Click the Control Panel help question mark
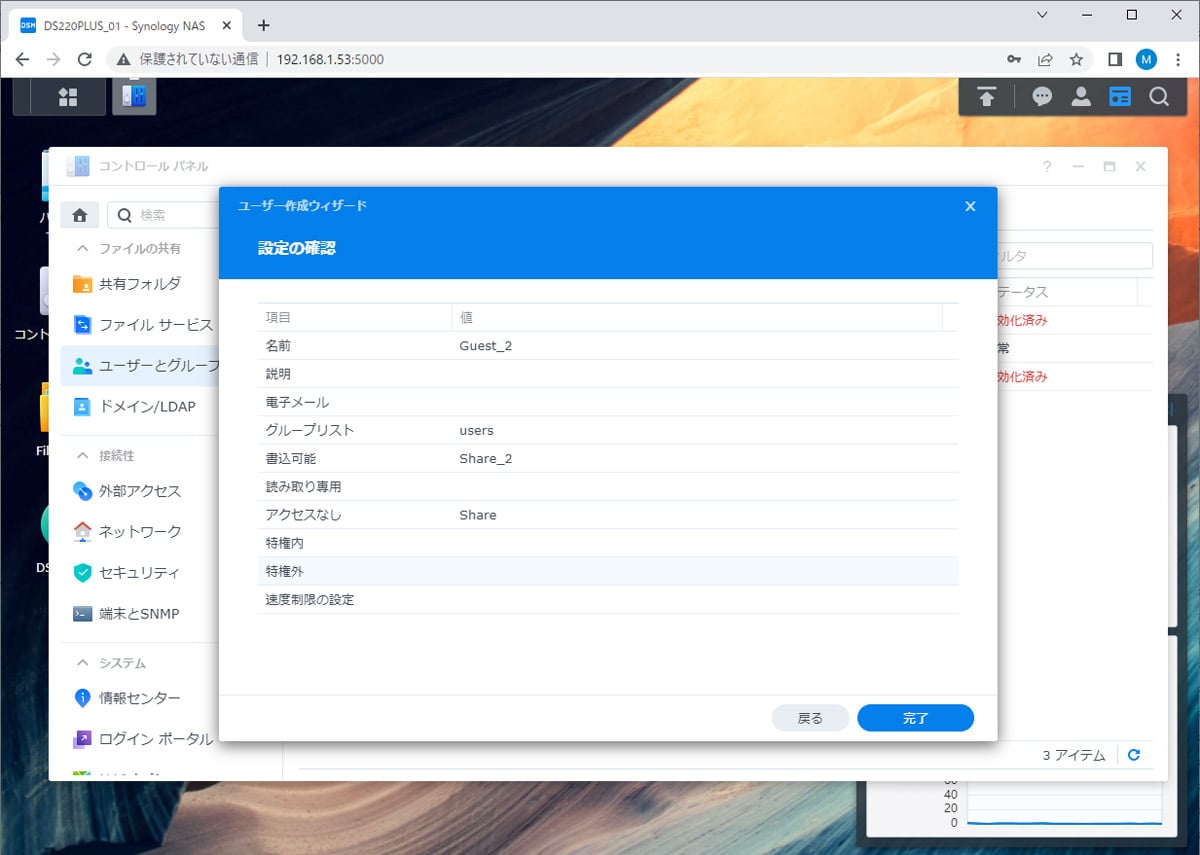Screen dimensions: 1200x855 [1047, 167]
